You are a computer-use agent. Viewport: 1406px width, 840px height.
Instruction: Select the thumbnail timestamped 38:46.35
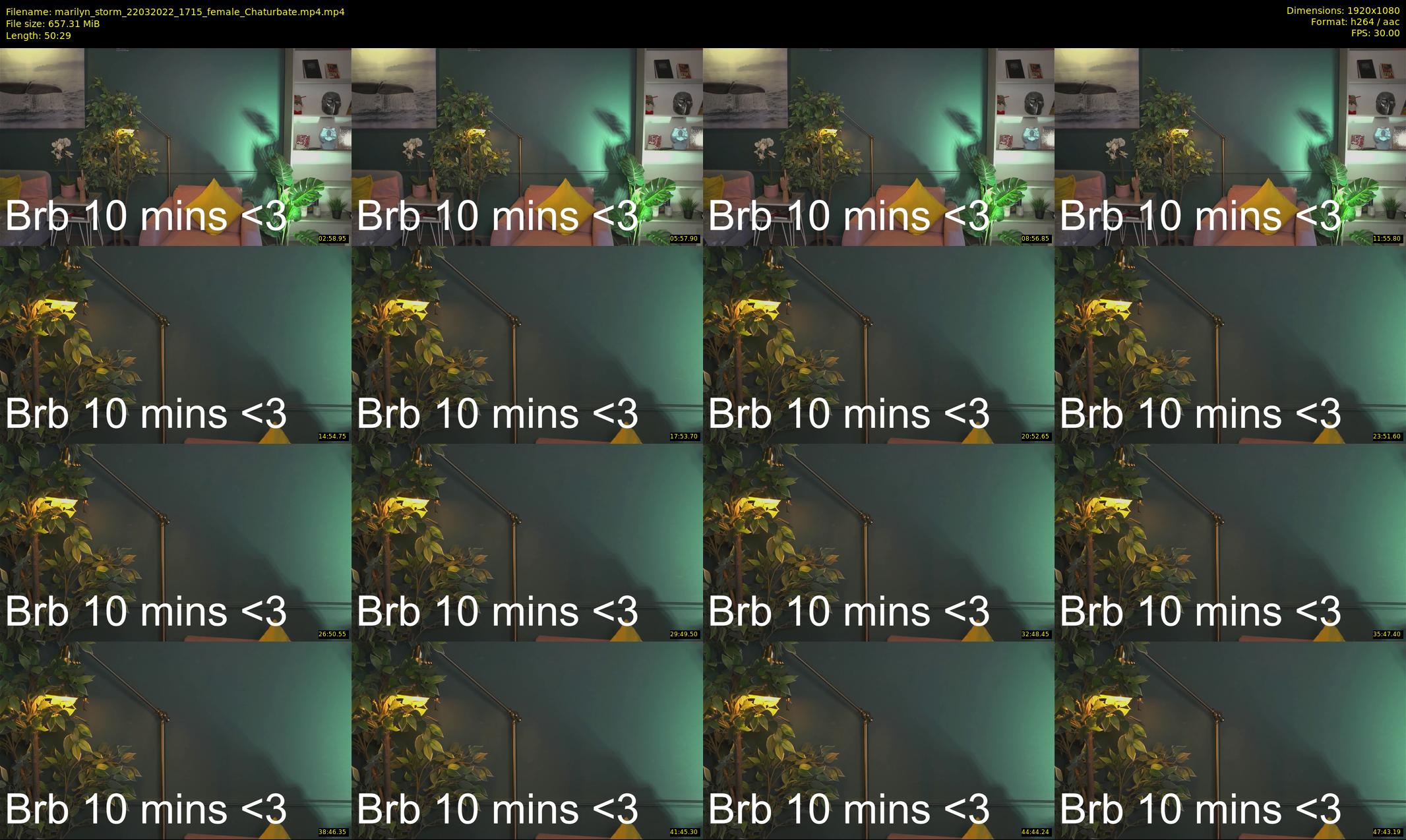point(175,740)
